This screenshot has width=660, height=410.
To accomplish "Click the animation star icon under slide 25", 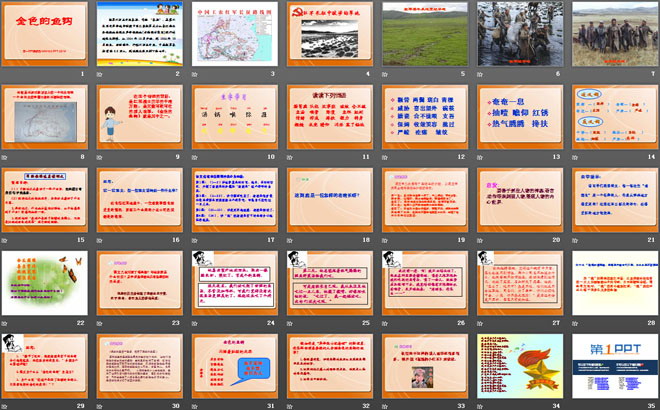I will [290, 323].
